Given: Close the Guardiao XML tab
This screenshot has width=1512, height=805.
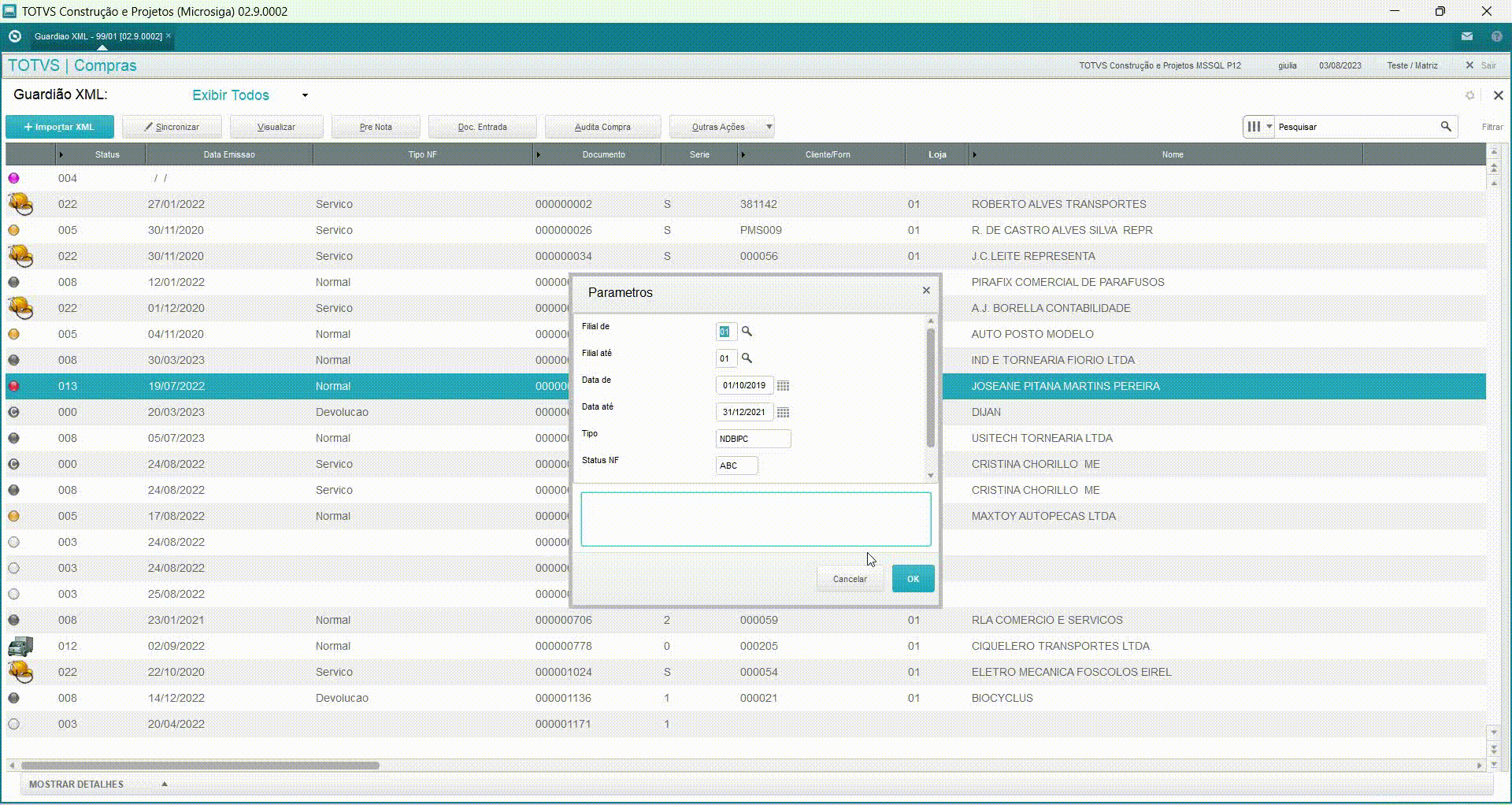Looking at the screenshot, I should 169,36.
